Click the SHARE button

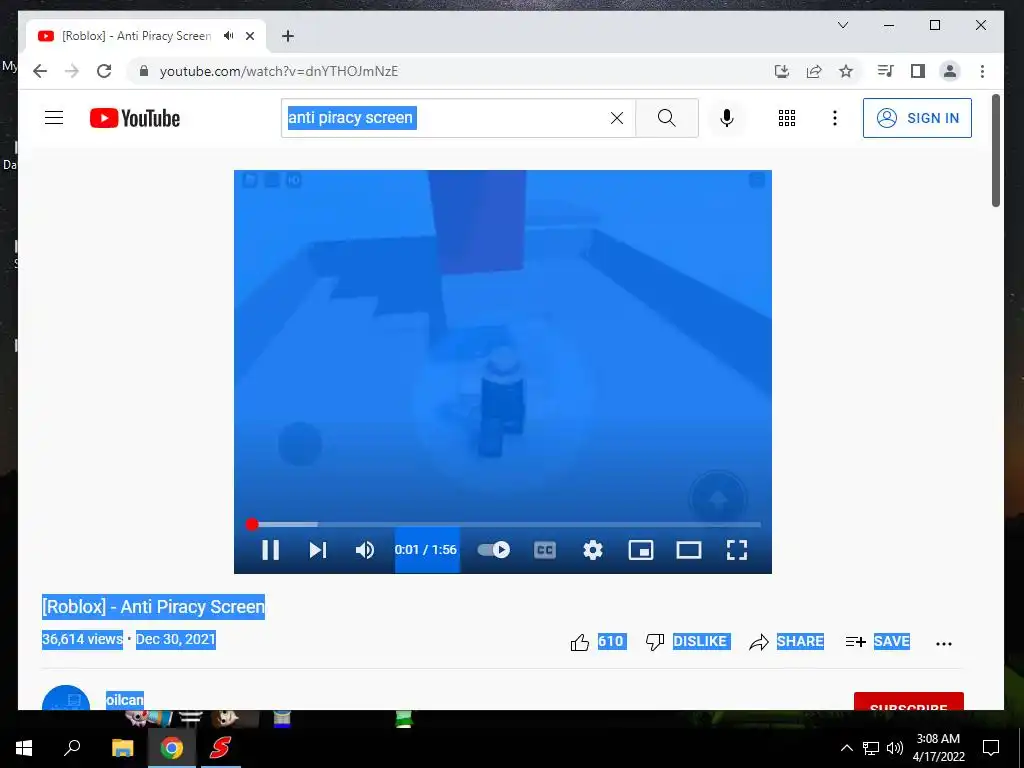pos(786,642)
